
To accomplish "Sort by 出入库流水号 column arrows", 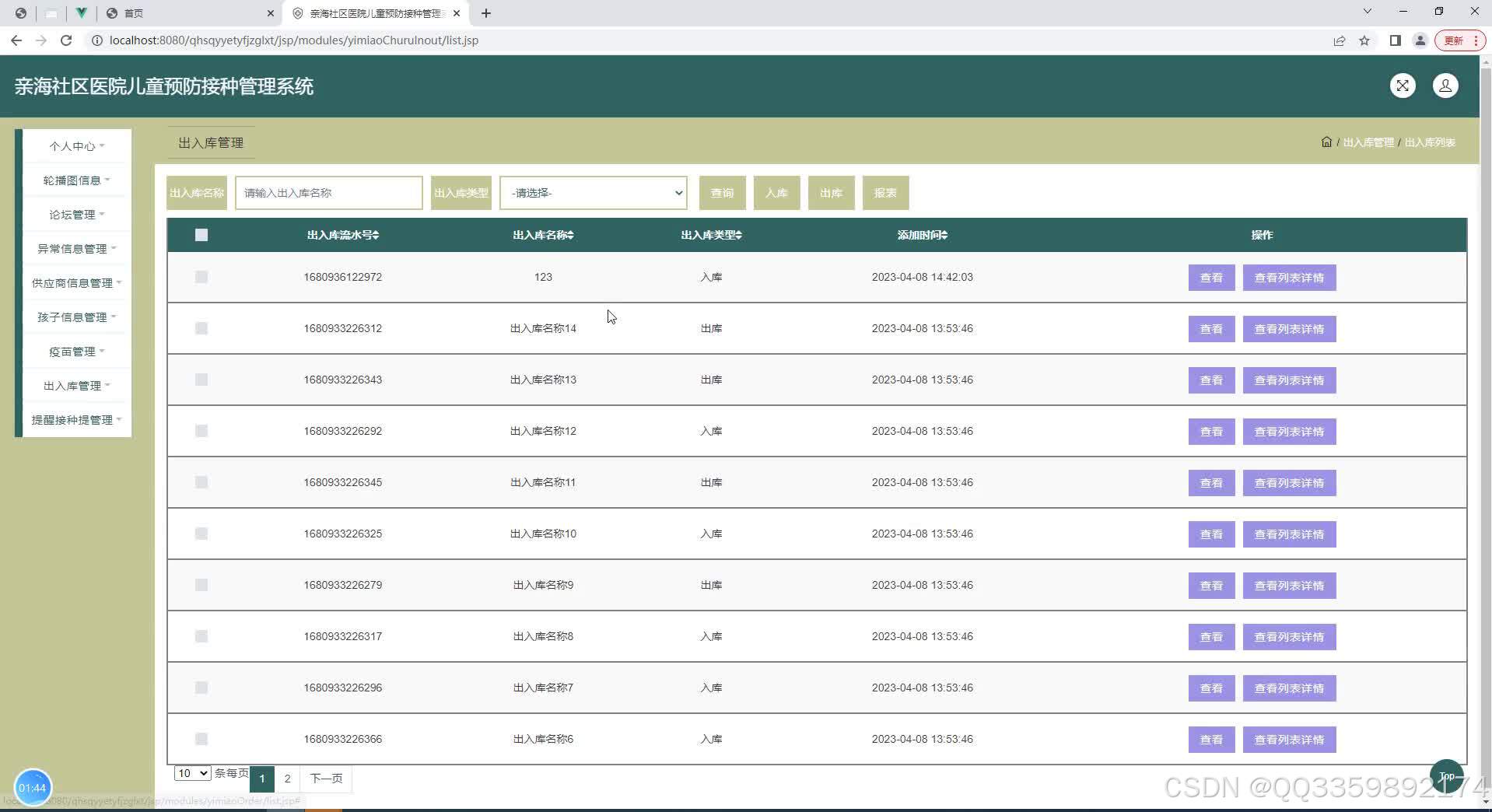I will 376,235.
